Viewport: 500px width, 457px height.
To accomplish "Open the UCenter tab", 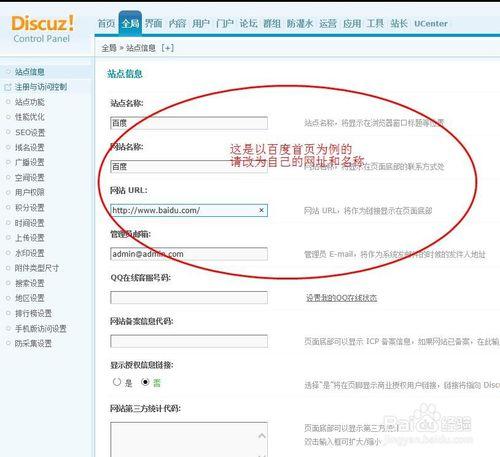I will coord(431,23).
